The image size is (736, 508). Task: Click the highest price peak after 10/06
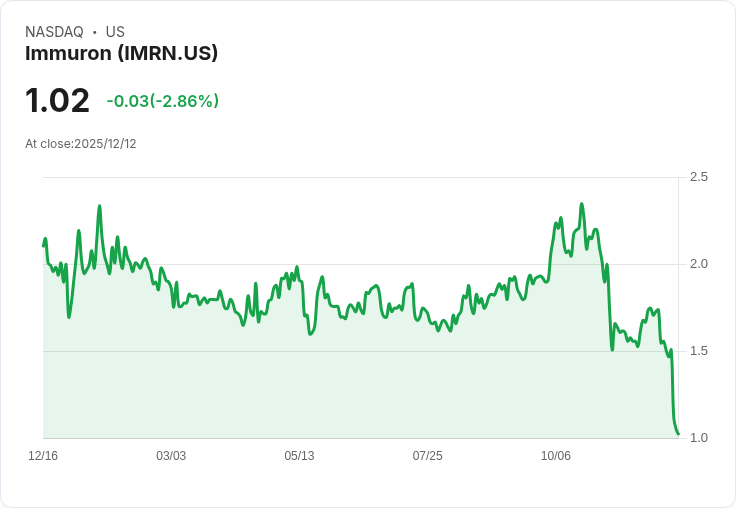pos(581,204)
